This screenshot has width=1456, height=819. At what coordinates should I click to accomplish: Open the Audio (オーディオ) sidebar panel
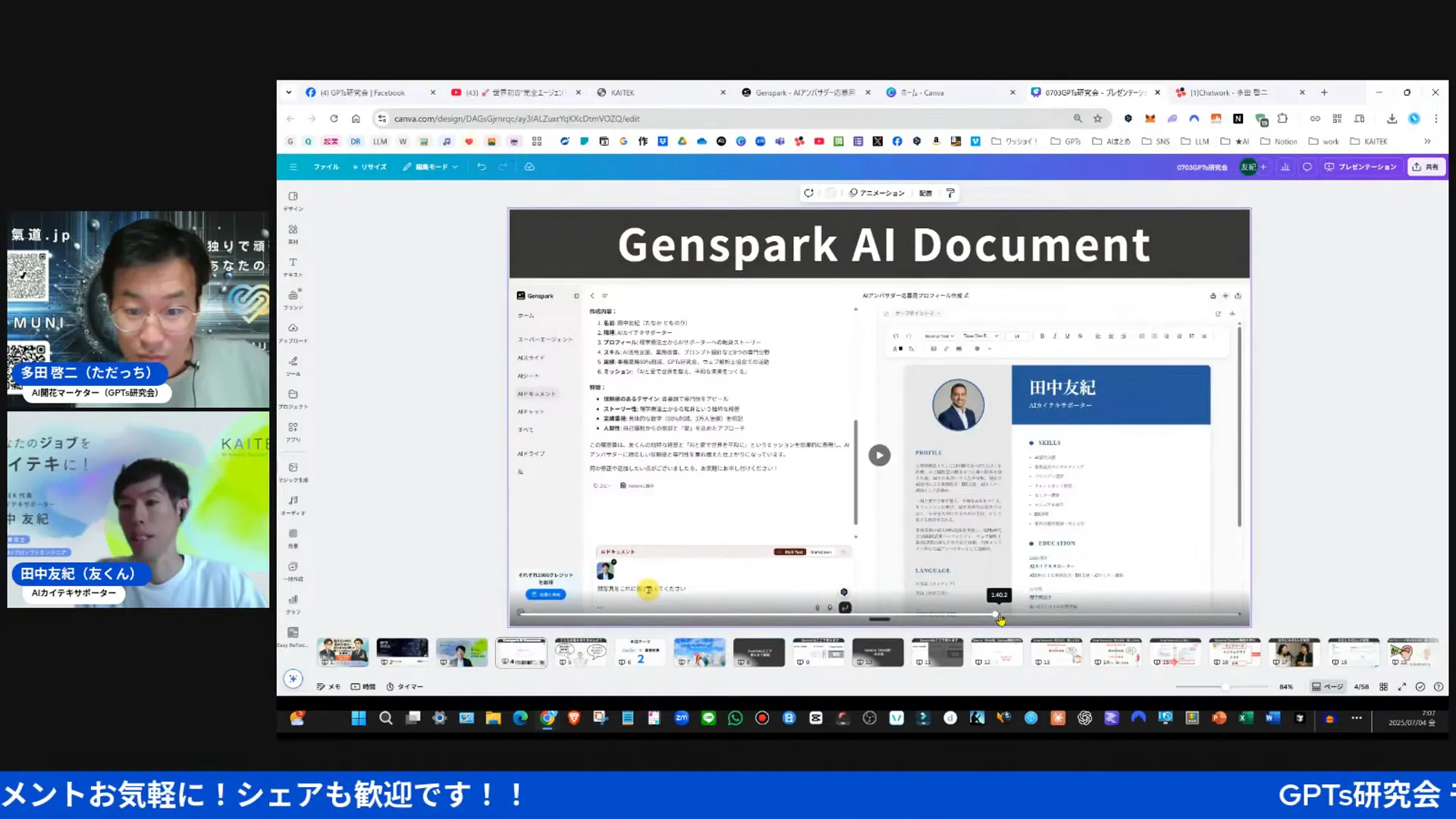293,505
